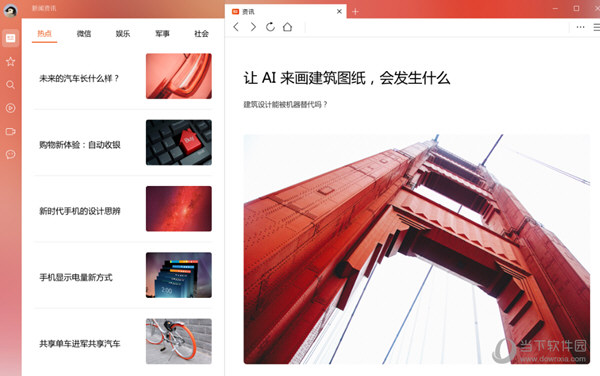Switch to the 娱乐 category
The image size is (600, 376).
pyautogui.click(x=123, y=34)
